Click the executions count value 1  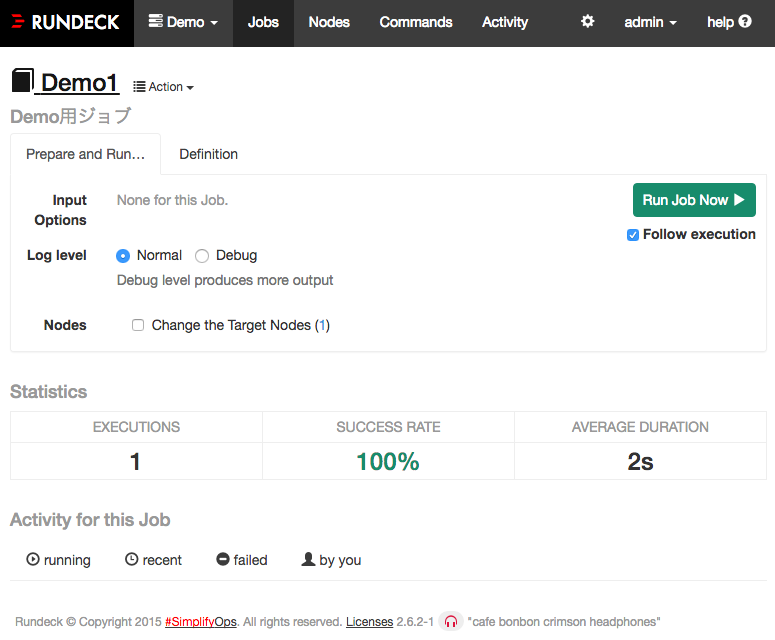[x=135, y=462]
